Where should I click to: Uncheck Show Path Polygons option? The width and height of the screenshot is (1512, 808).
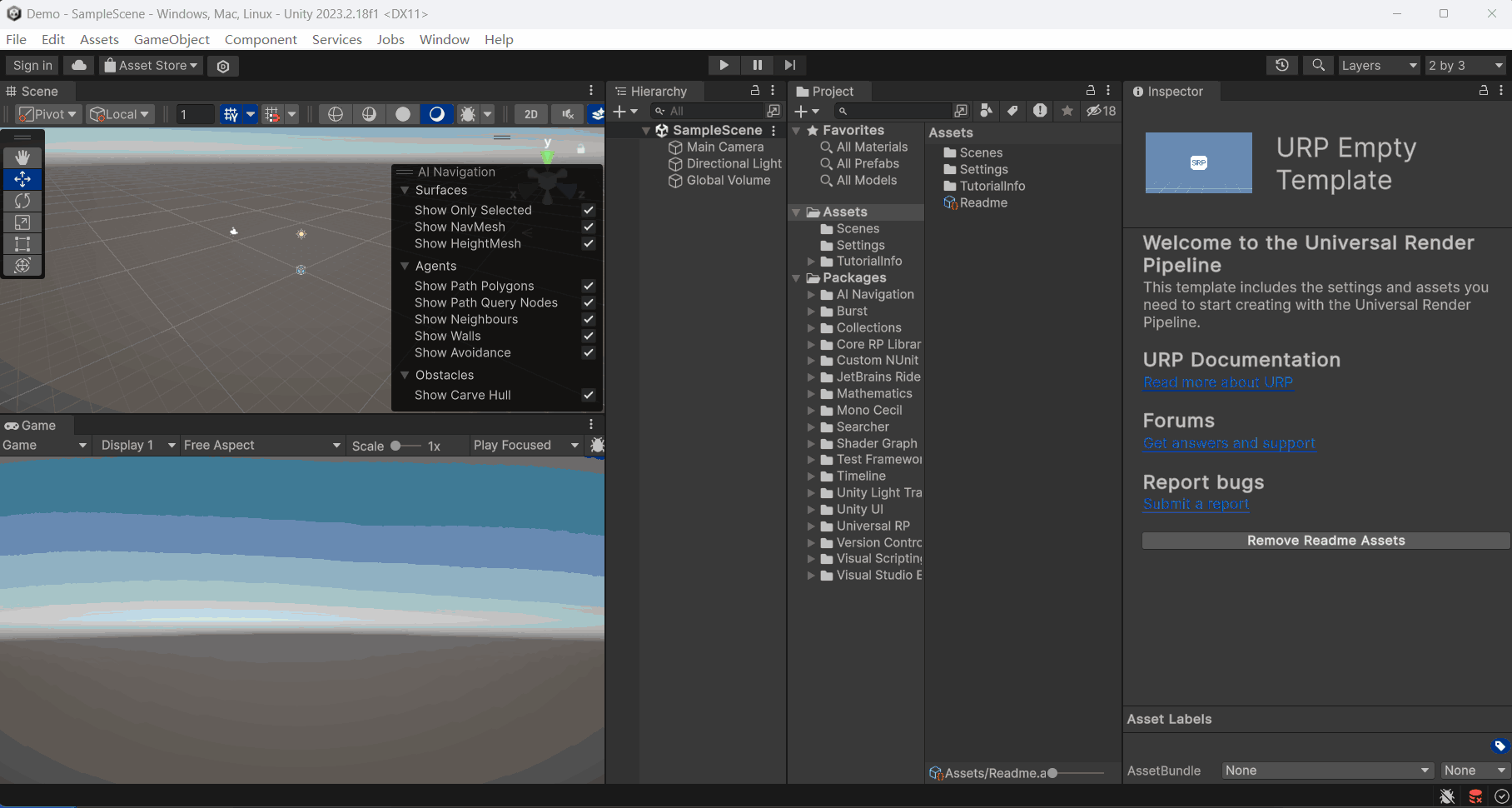(589, 286)
